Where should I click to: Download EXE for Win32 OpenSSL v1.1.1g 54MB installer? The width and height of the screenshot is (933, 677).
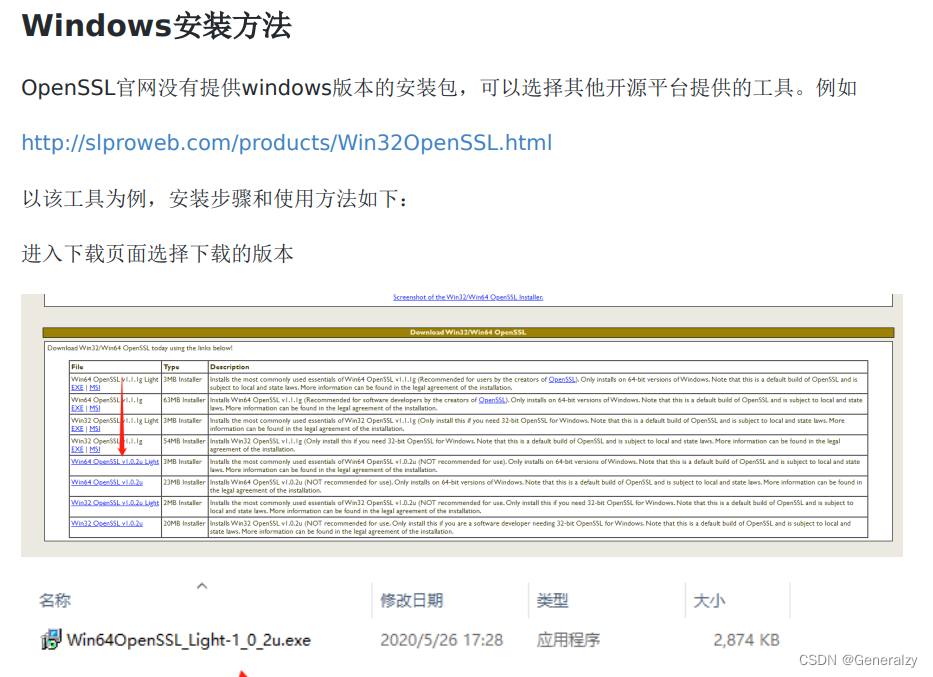point(77,449)
